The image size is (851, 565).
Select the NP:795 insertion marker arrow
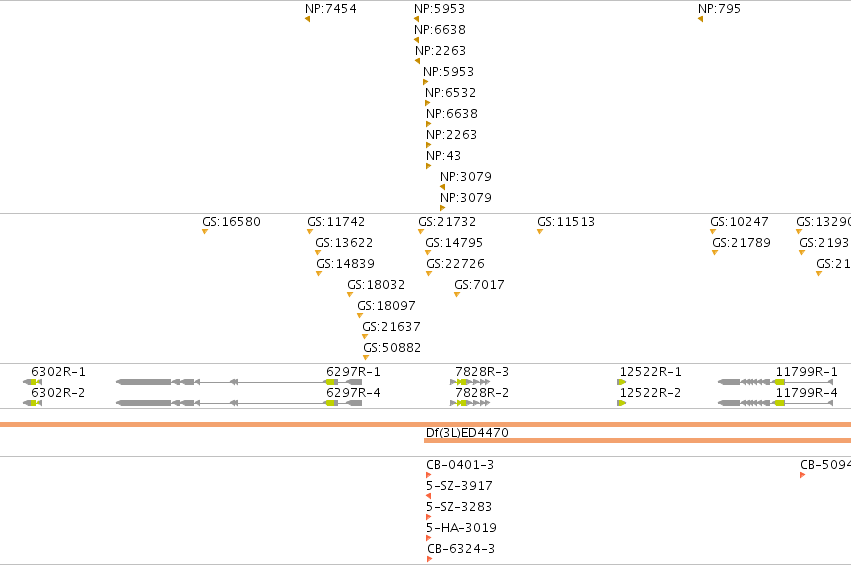701,19
